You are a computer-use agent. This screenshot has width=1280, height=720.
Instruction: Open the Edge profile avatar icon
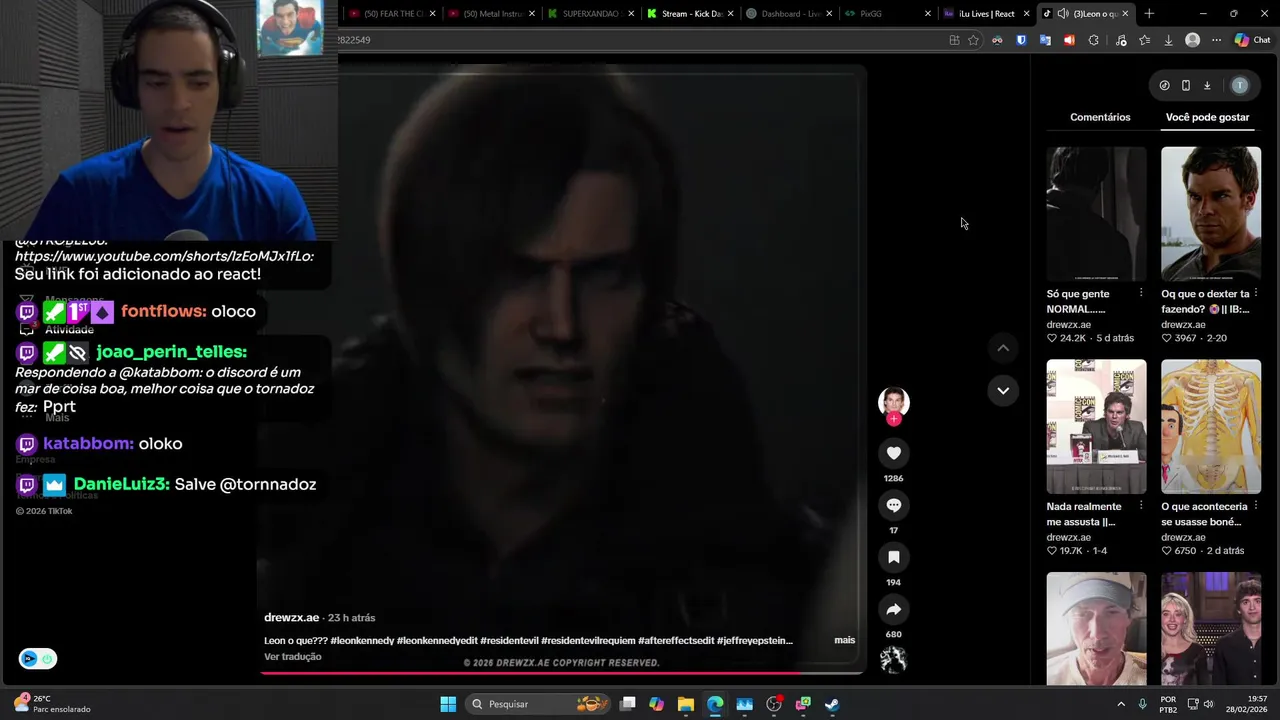click(1192, 40)
